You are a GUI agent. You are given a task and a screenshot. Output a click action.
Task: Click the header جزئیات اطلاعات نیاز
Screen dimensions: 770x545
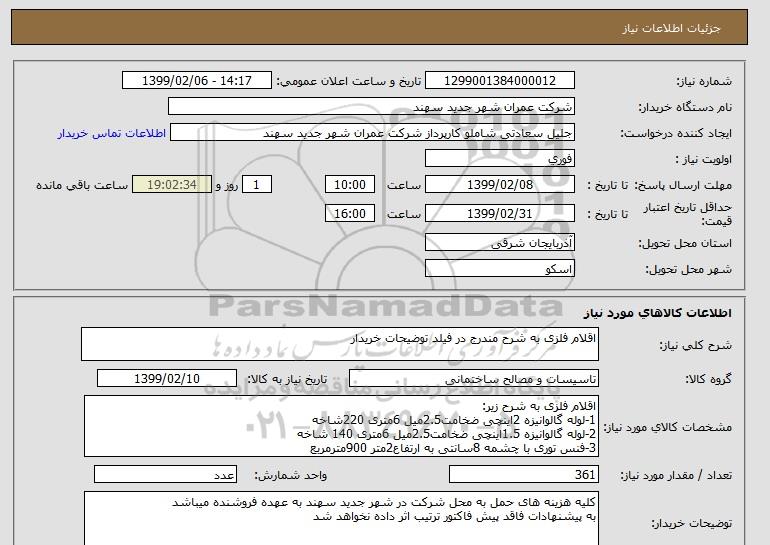671,28
